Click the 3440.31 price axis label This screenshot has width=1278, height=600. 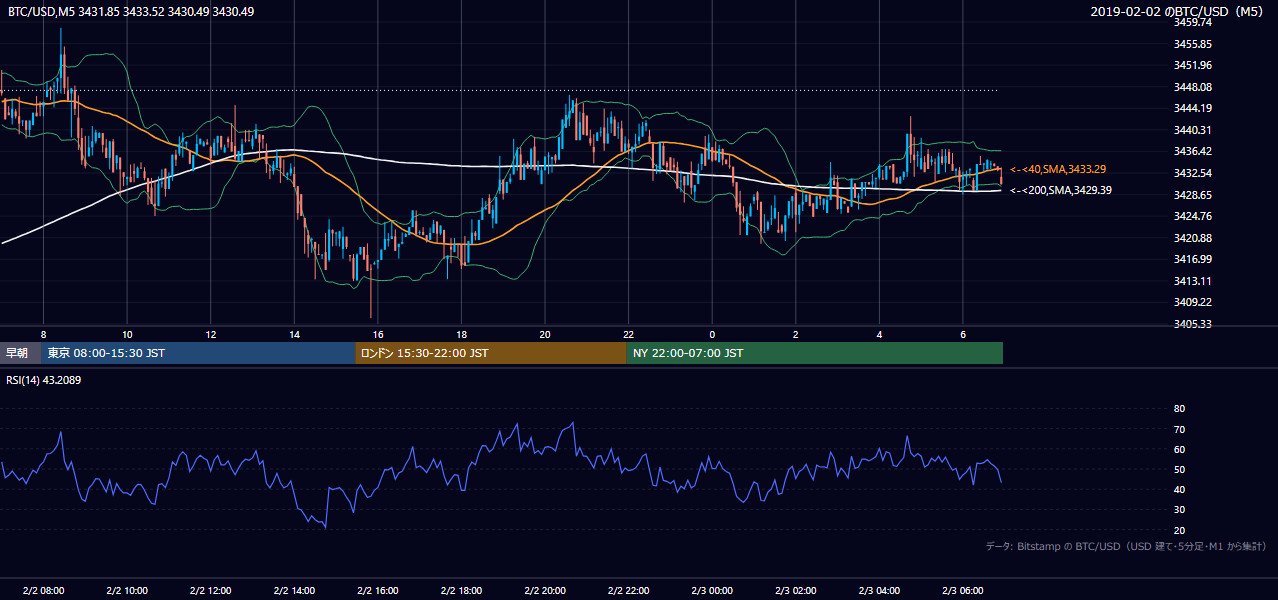coord(1192,130)
